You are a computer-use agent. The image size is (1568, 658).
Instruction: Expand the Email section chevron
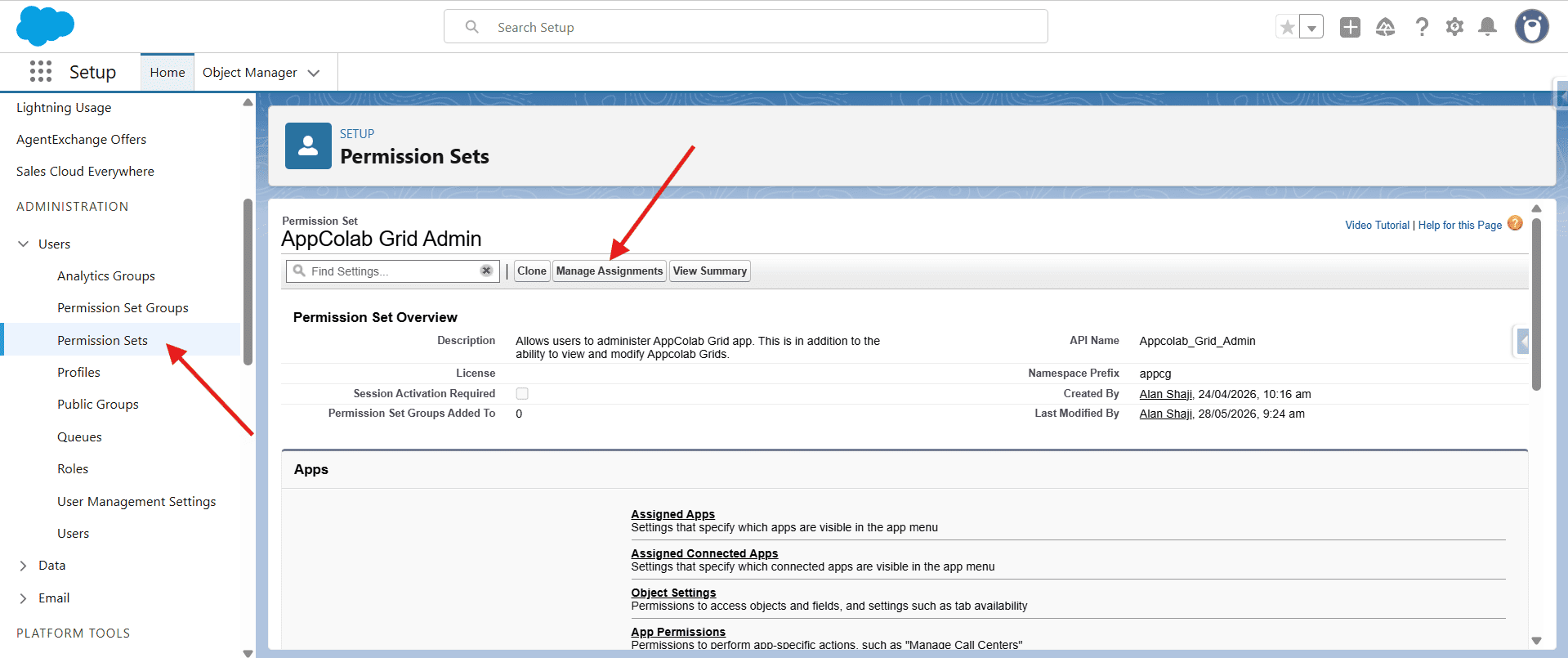point(24,598)
